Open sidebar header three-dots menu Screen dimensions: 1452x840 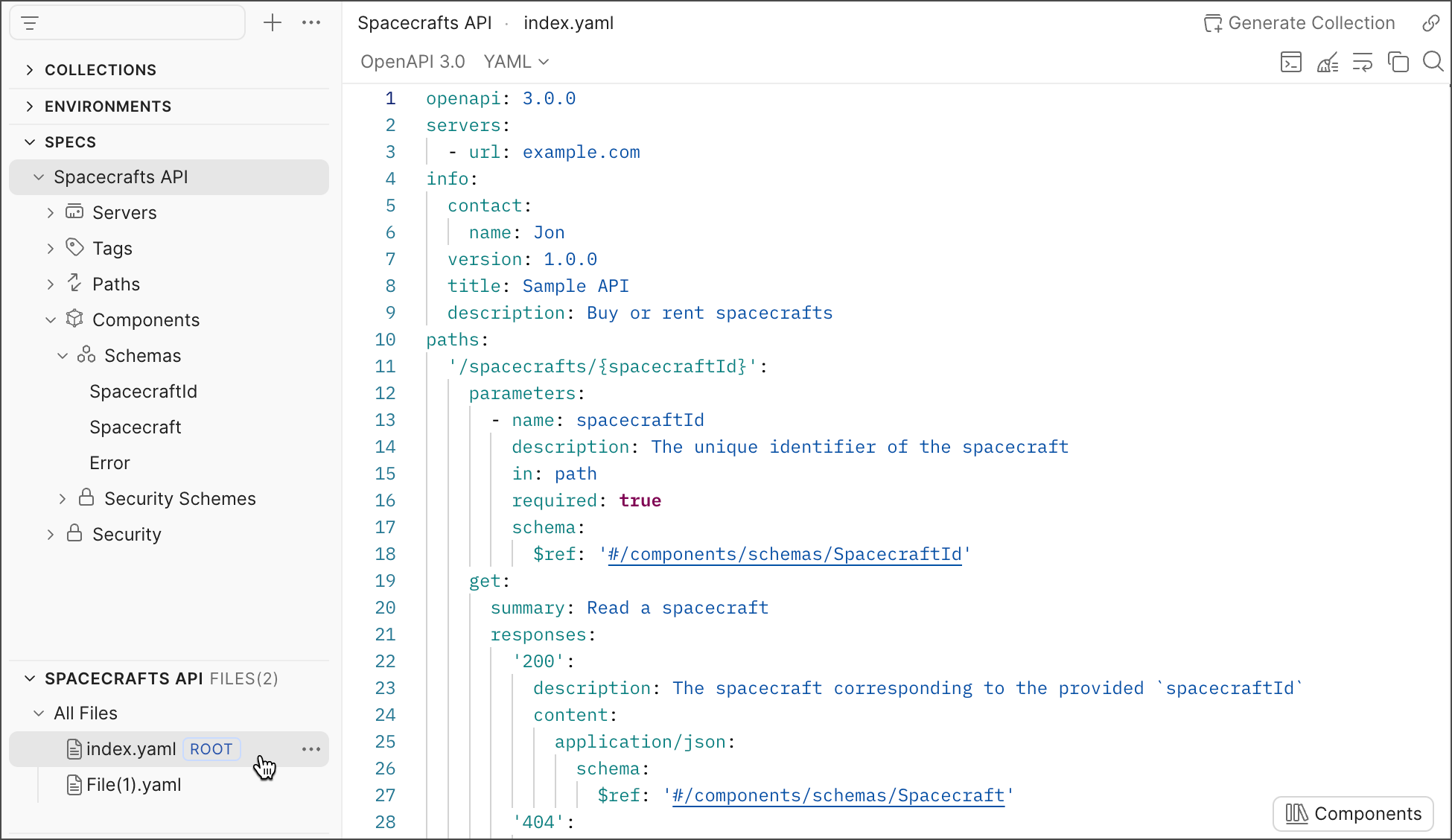(311, 23)
